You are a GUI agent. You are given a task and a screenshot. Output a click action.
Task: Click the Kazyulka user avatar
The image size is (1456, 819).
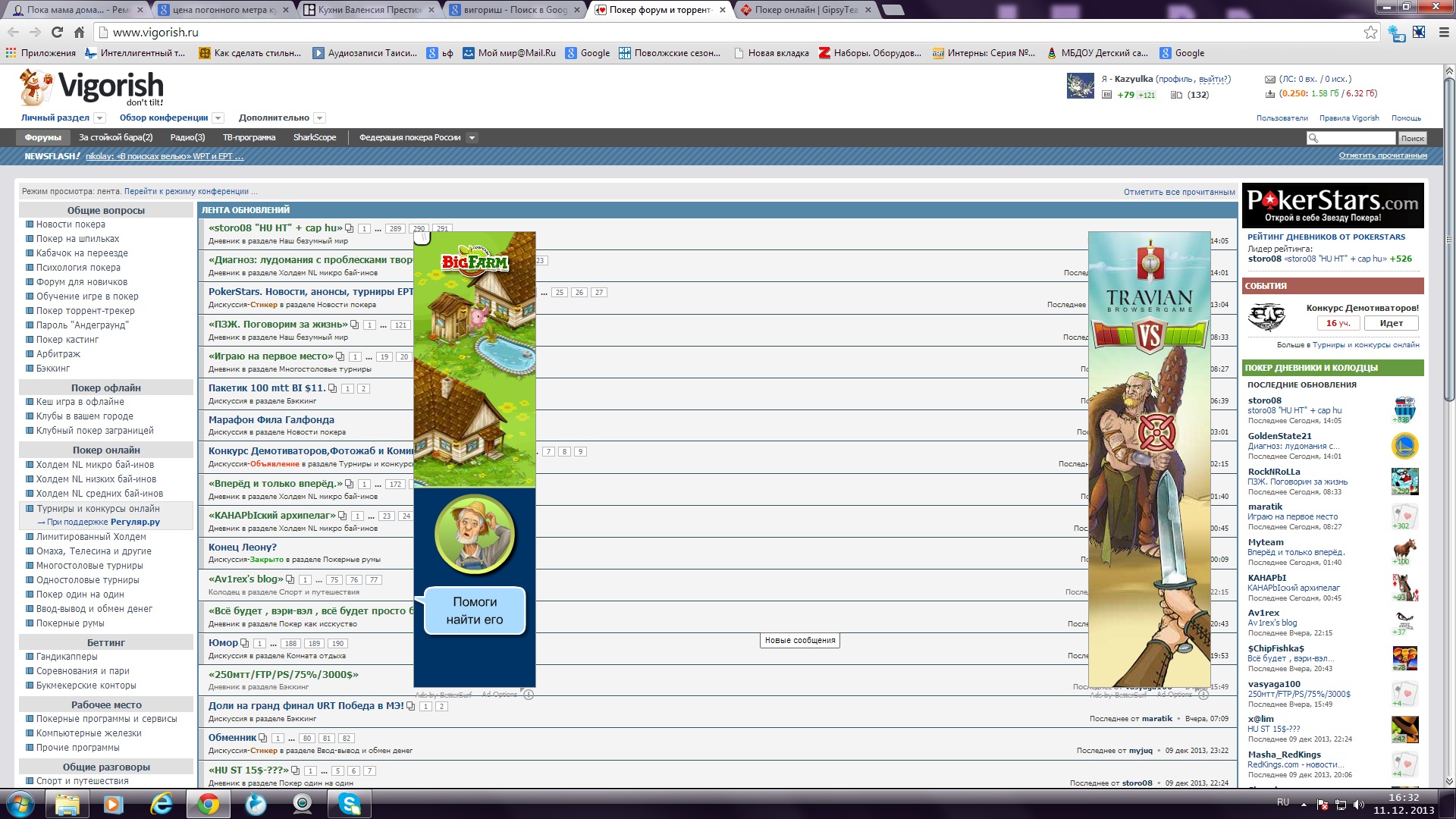click(1080, 86)
